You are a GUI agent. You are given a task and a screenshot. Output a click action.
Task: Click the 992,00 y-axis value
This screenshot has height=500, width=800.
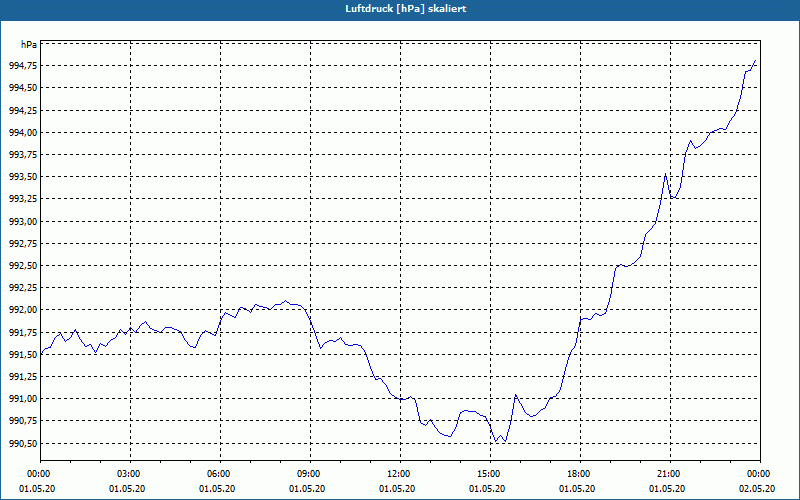coord(23,310)
